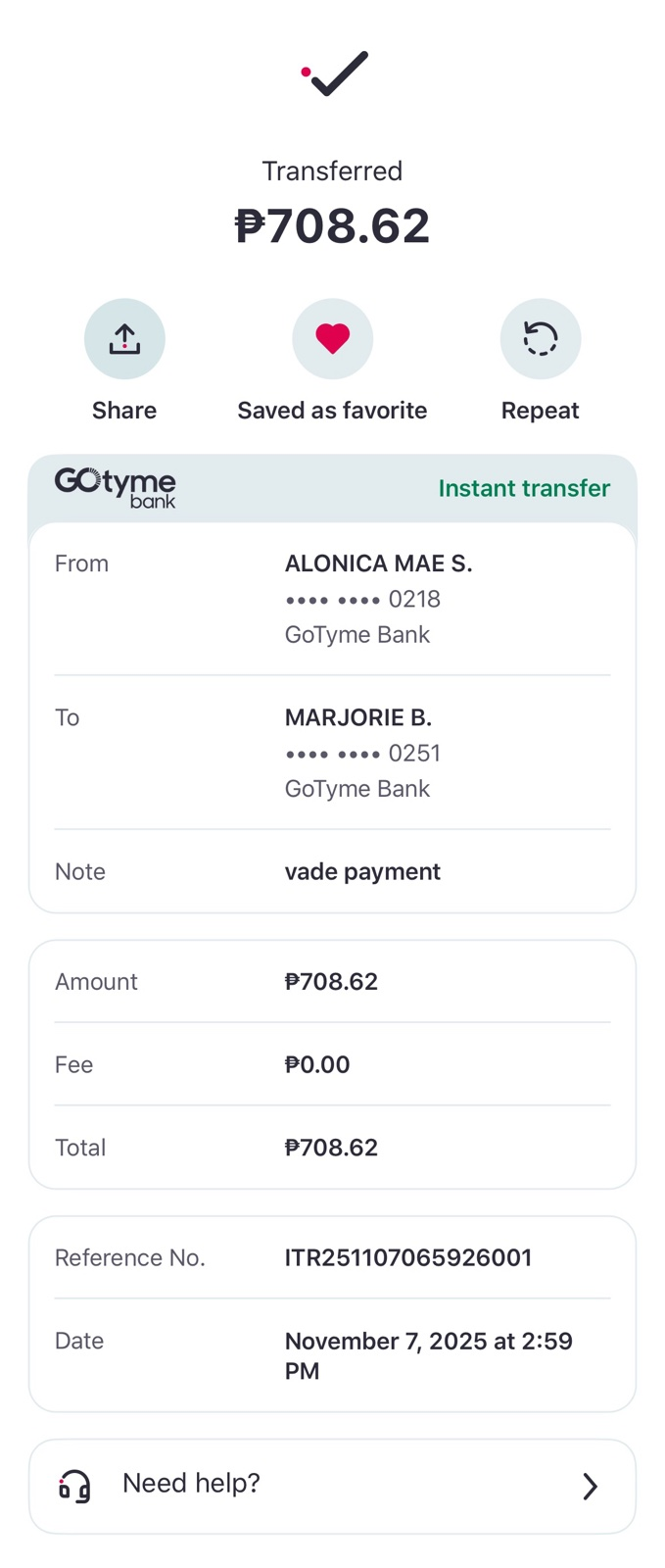
Task: Toggle the Saved as favorite heart
Action: tap(332, 339)
